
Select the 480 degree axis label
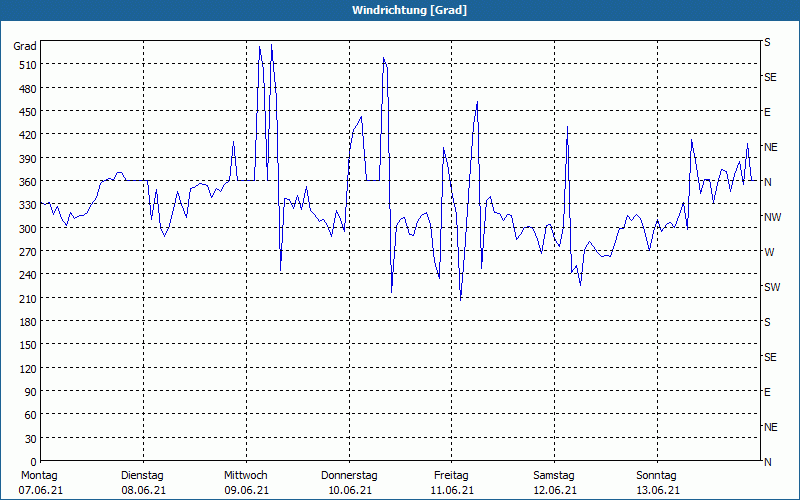click(x=28, y=89)
